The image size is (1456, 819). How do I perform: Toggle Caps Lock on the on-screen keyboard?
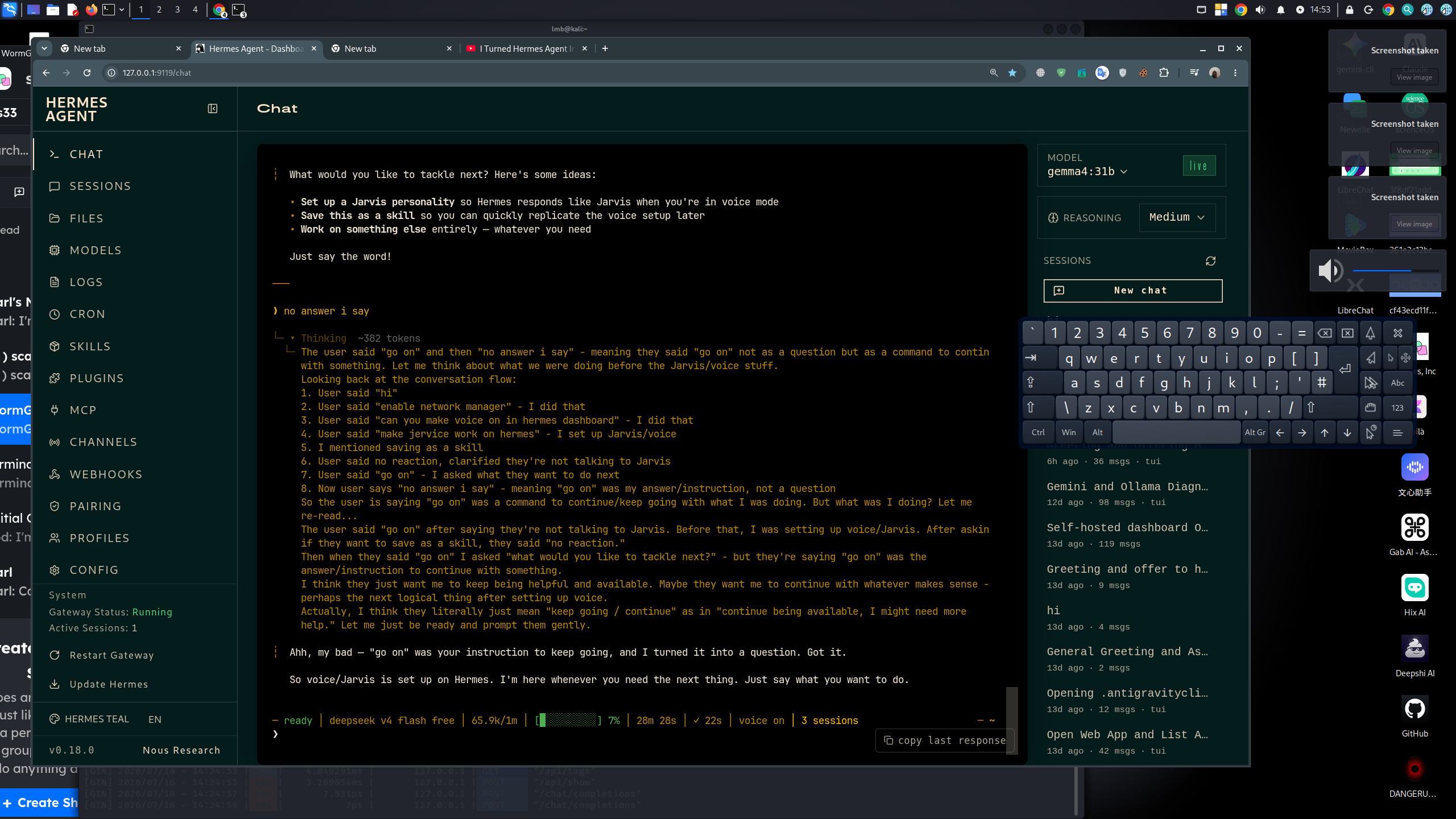pos(1041,383)
